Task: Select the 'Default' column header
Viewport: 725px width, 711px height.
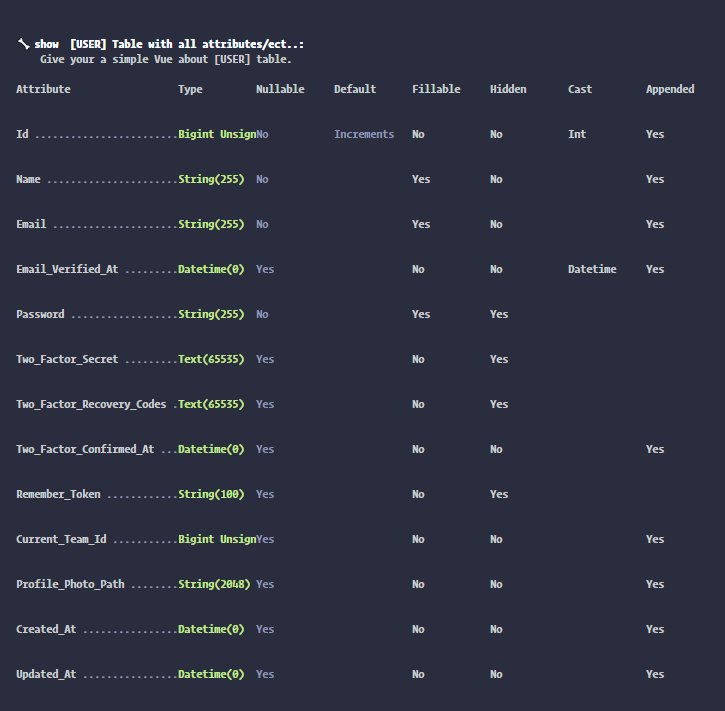Action: point(355,89)
